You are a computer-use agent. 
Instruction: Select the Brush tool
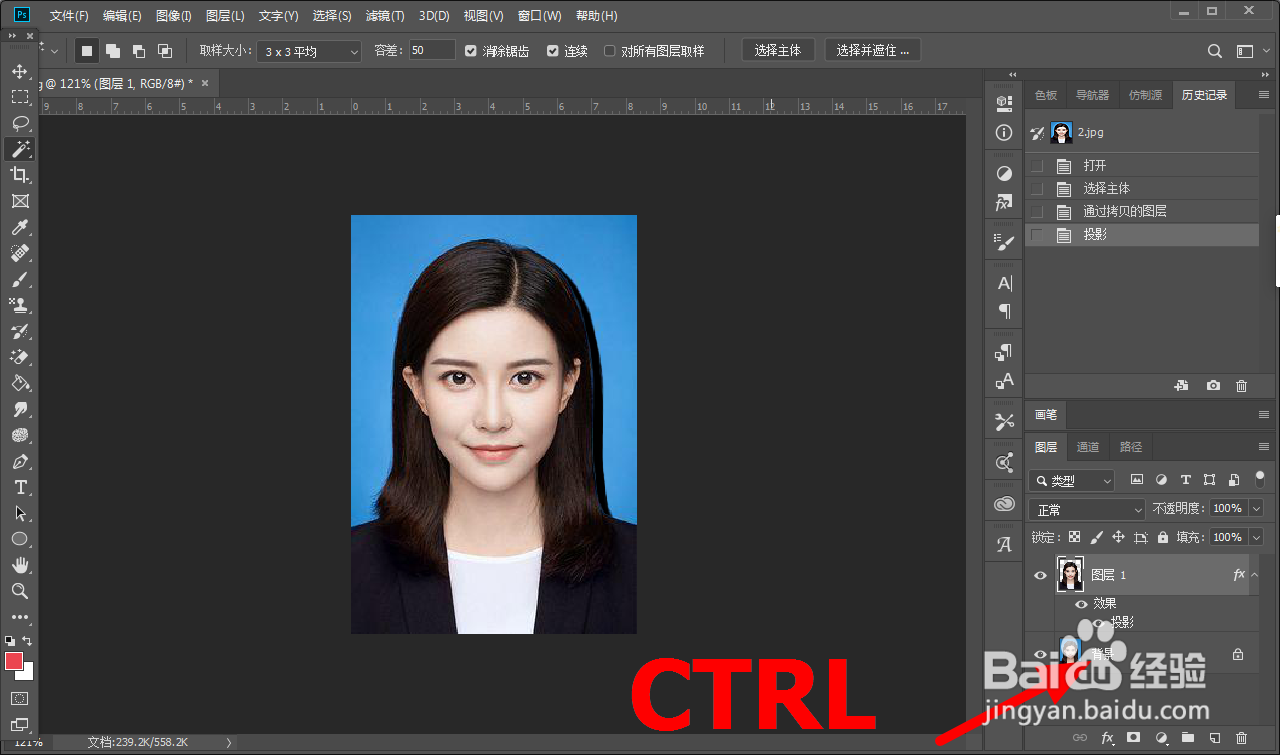pos(19,280)
